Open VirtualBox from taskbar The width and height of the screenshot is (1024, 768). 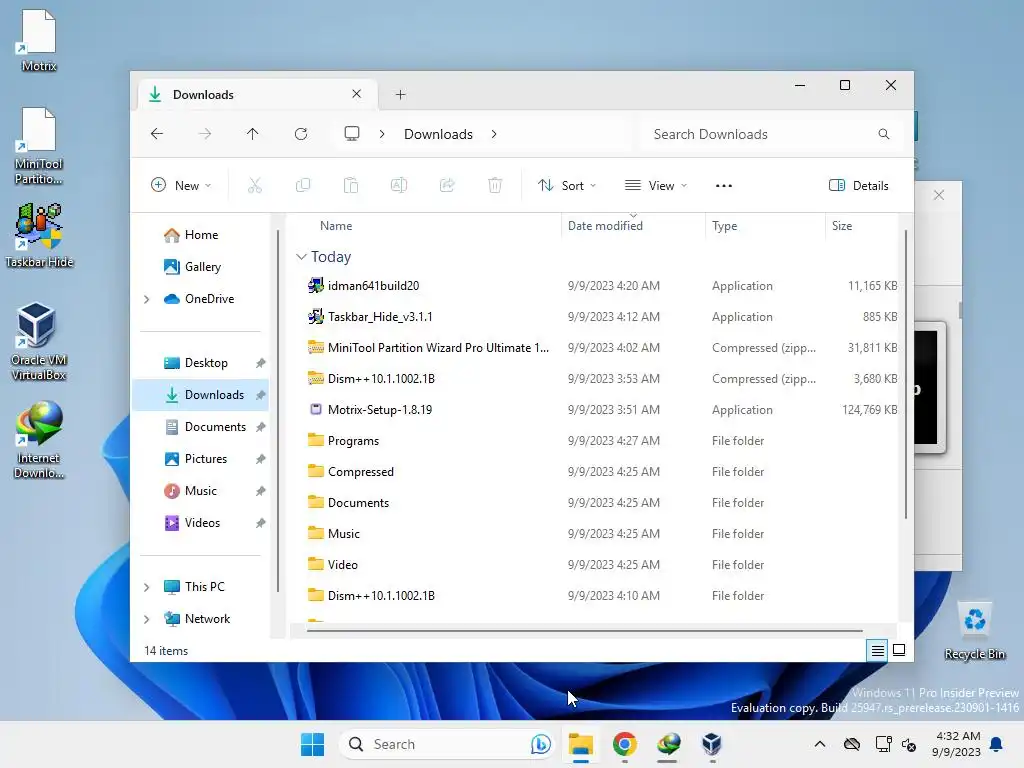tap(712, 744)
